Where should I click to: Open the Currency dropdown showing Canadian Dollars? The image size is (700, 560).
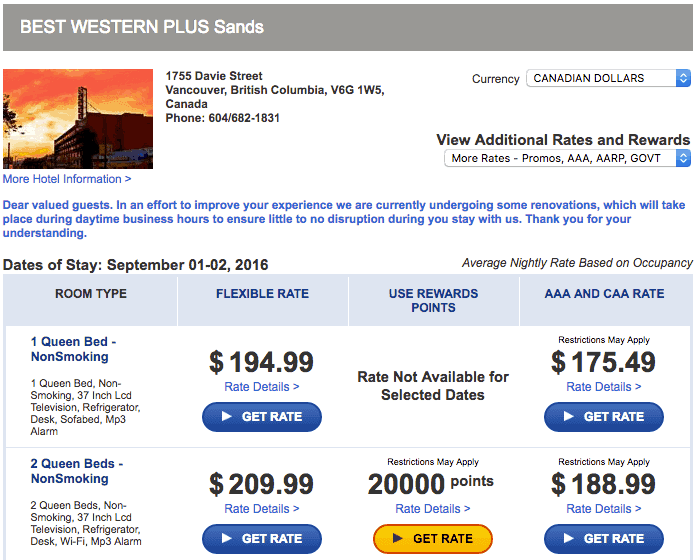608,78
